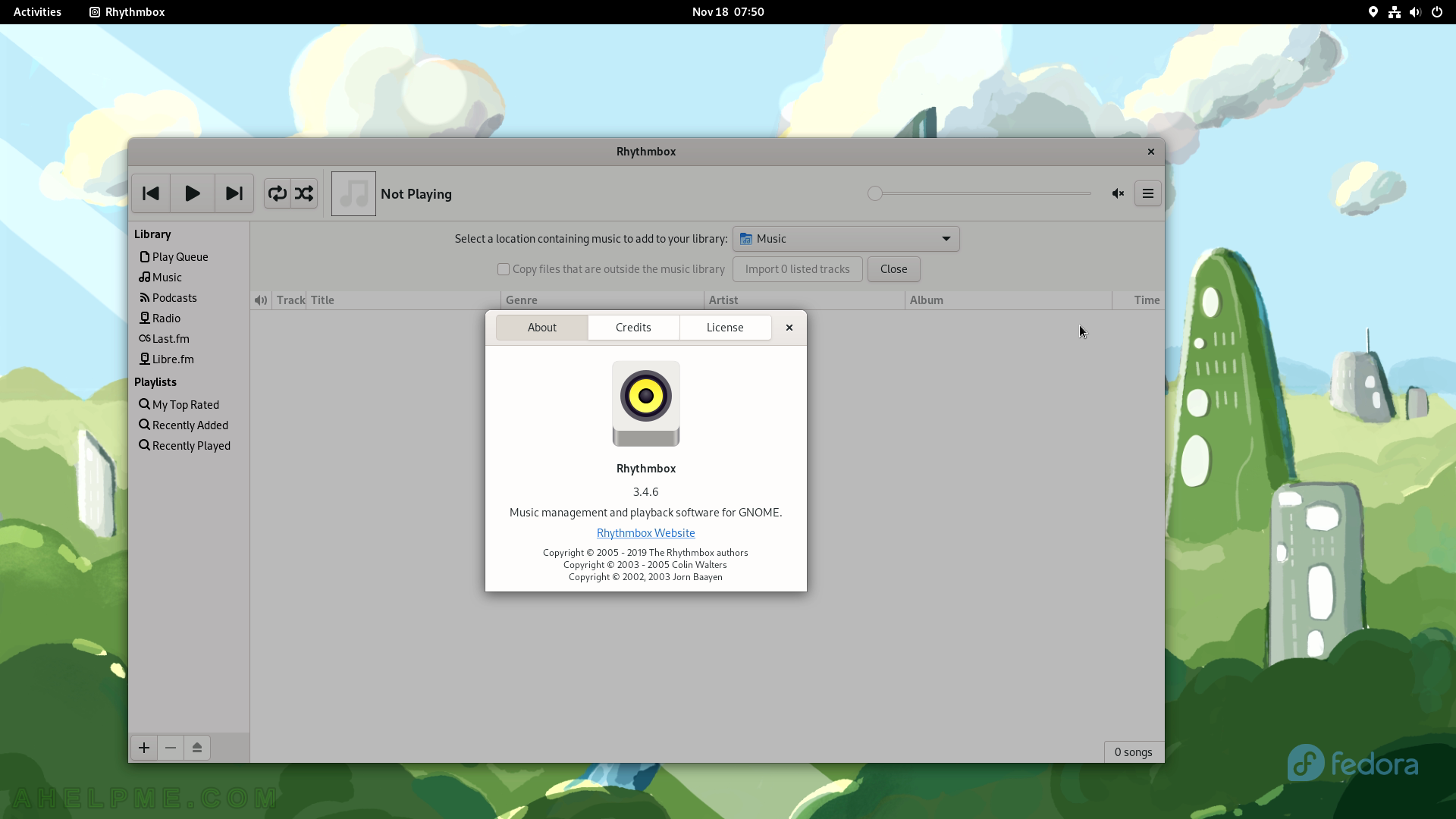Toggle Repeat mode
The image size is (1456, 819).
click(278, 193)
